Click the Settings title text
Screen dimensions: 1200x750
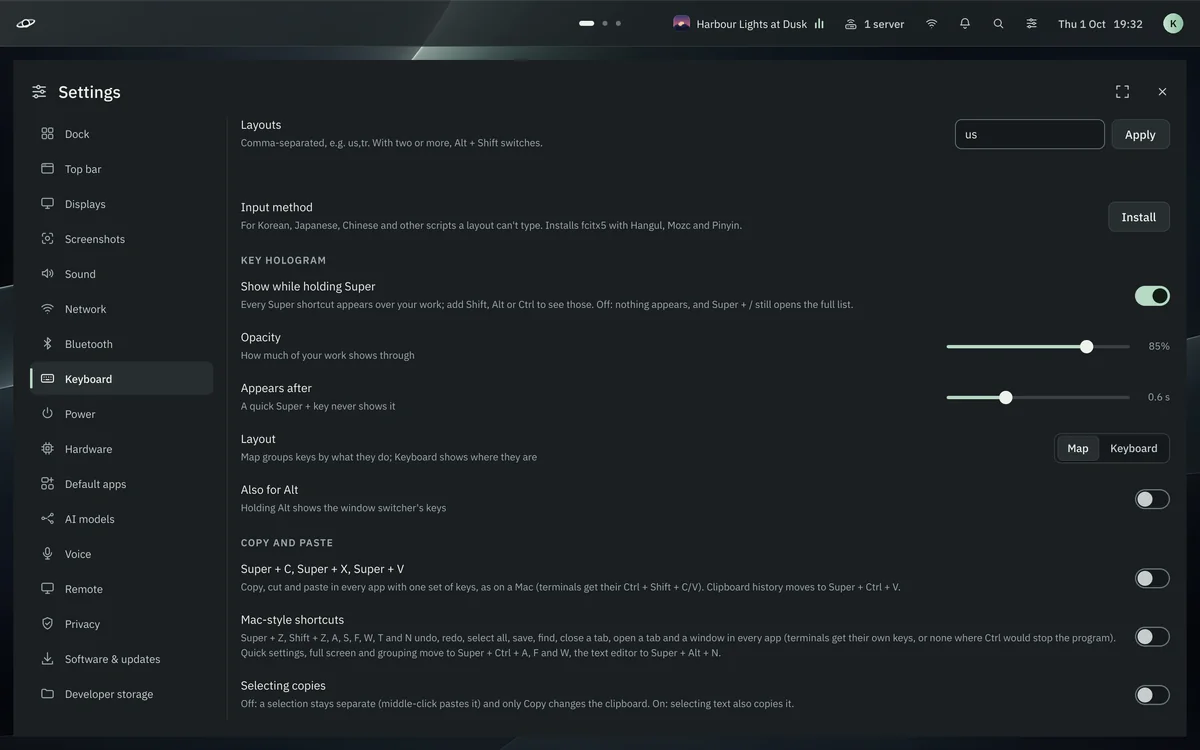click(x=89, y=92)
